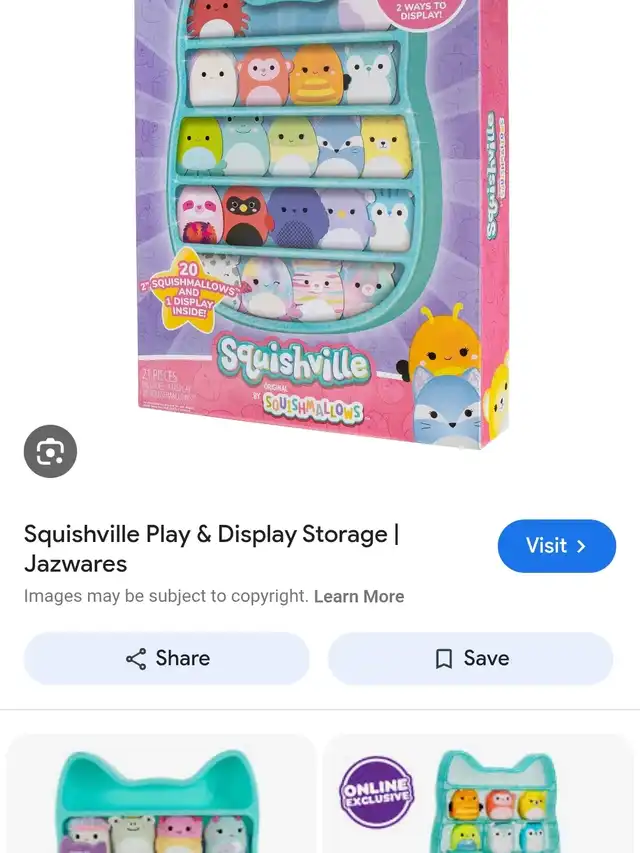The image size is (640, 853).
Task: Click the bookmark icon beside Save
Action: (444, 658)
